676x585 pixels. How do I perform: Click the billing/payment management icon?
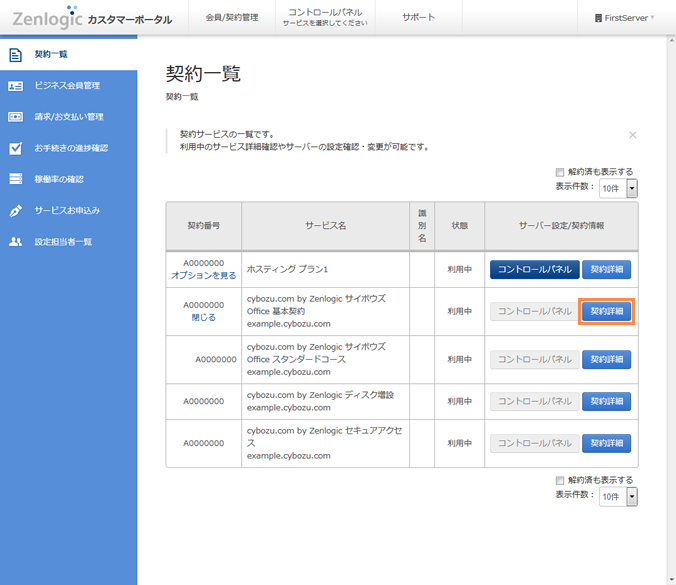(x=15, y=117)
